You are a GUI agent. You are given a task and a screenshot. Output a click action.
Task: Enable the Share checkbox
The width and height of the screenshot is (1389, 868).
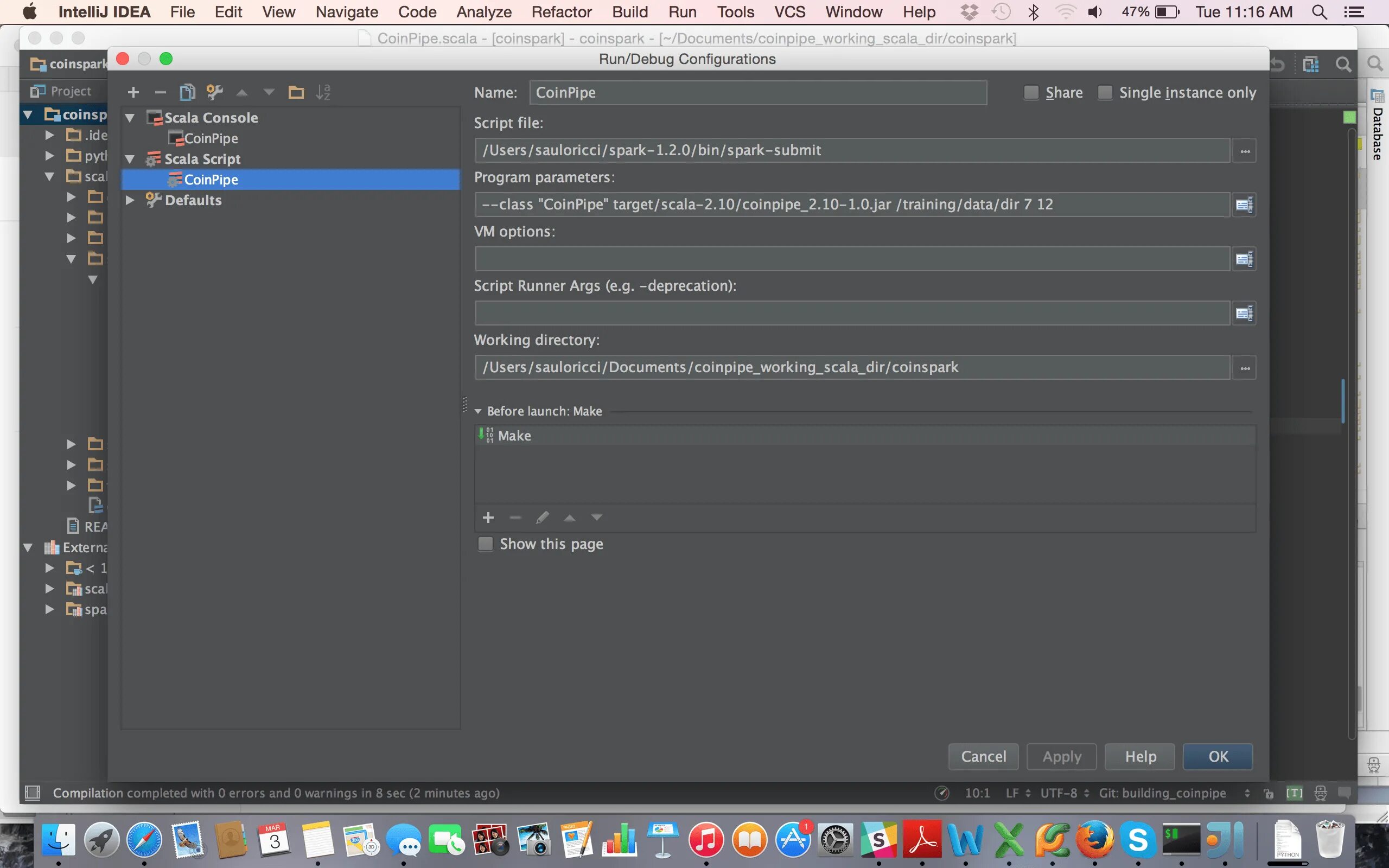click(1031, 92)
